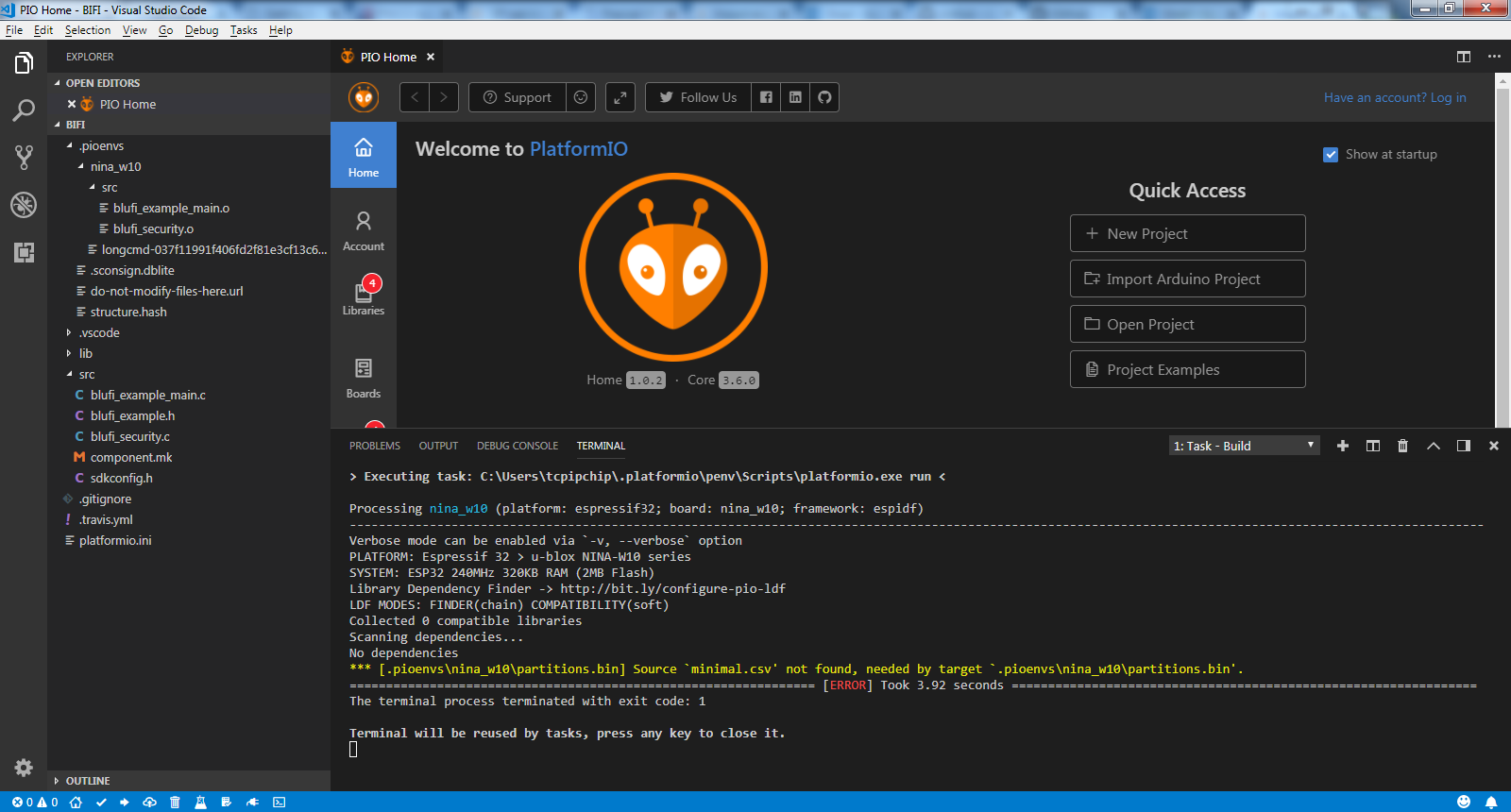Viewport: 1511px width, 812px height.
Task: Collapse the BIFI project section
Action: (x=189, y=125)
